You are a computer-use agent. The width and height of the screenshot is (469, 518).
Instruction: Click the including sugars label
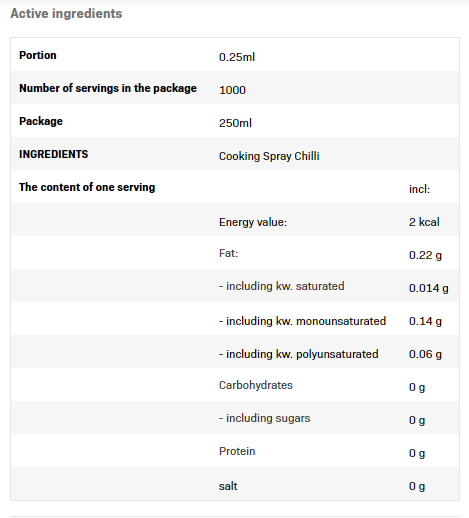point(264,418)
